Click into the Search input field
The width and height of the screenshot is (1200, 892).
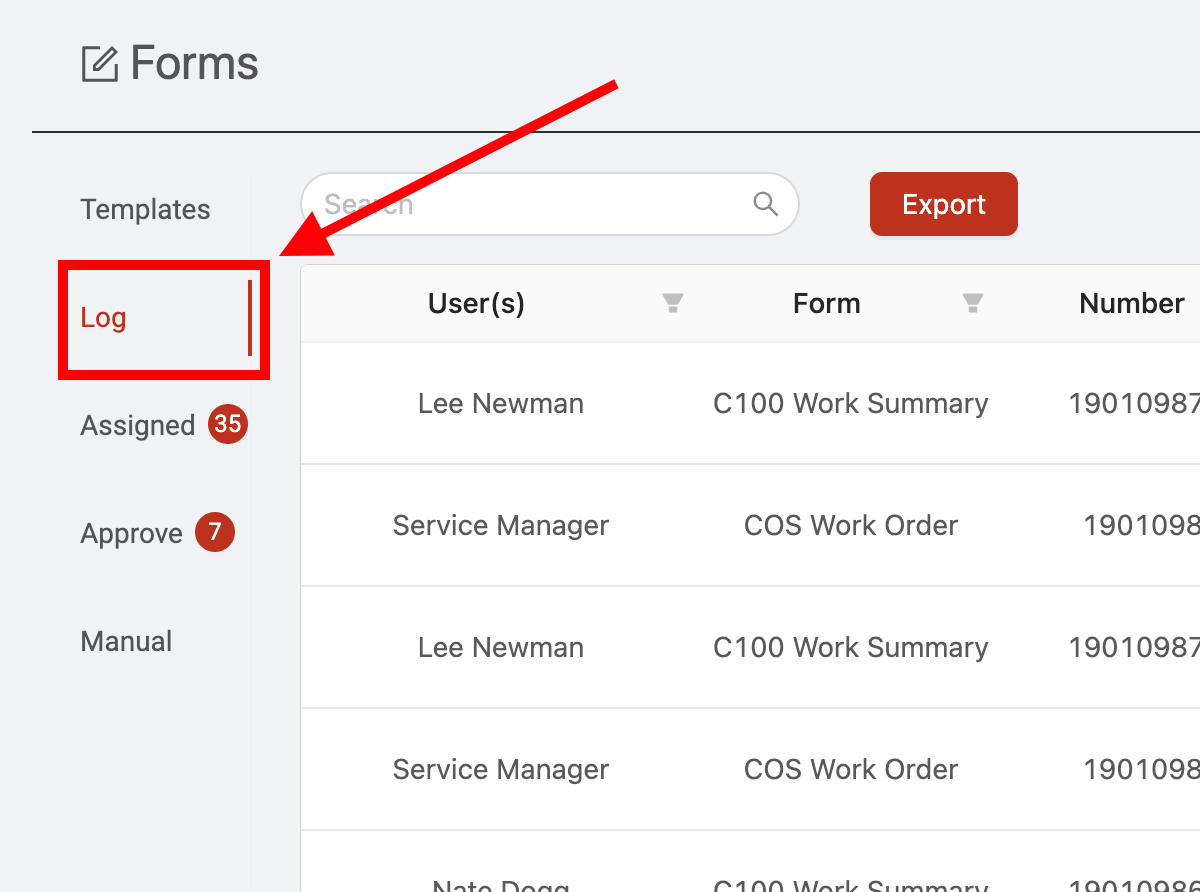coord(550,204)
